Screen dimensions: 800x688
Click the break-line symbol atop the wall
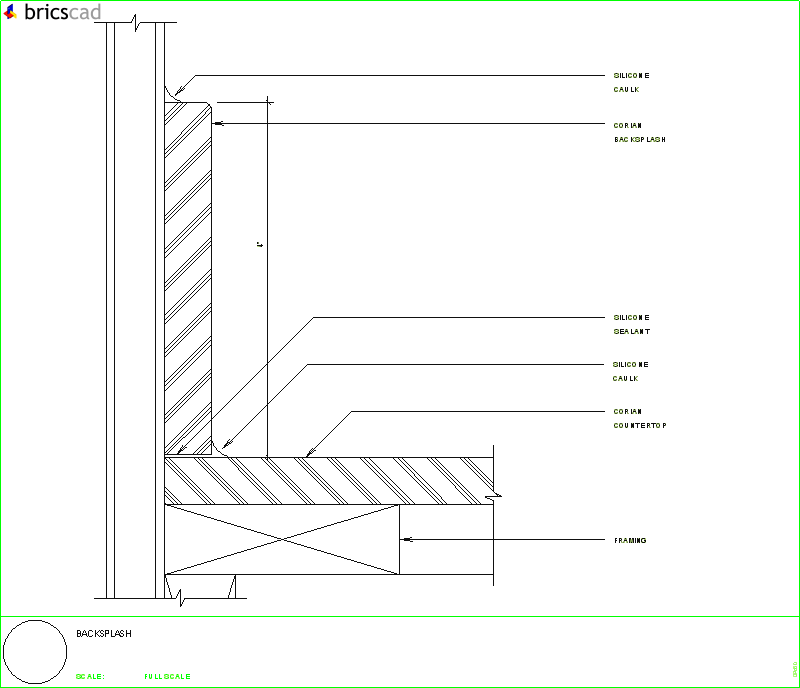pos(131,22)
